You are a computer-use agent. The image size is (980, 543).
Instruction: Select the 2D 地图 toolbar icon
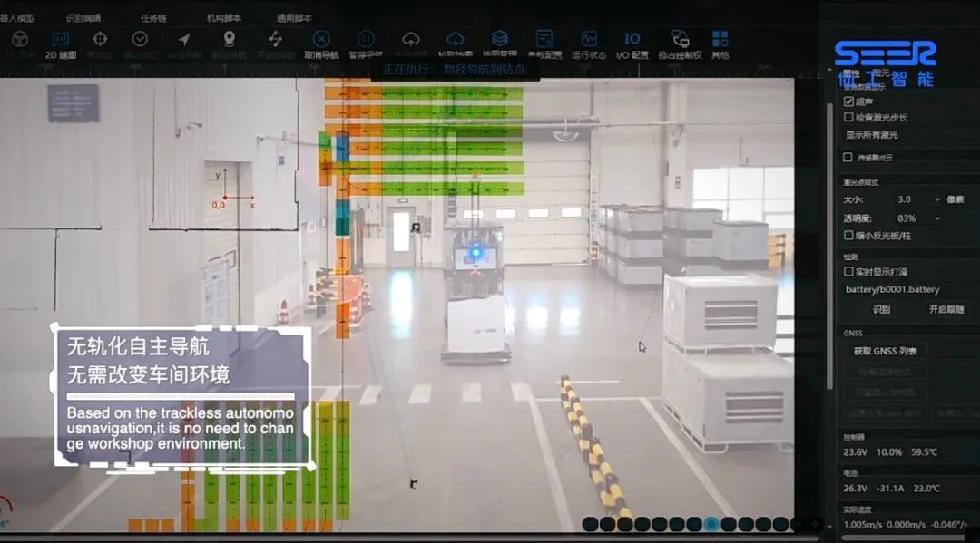pos(61,44)
